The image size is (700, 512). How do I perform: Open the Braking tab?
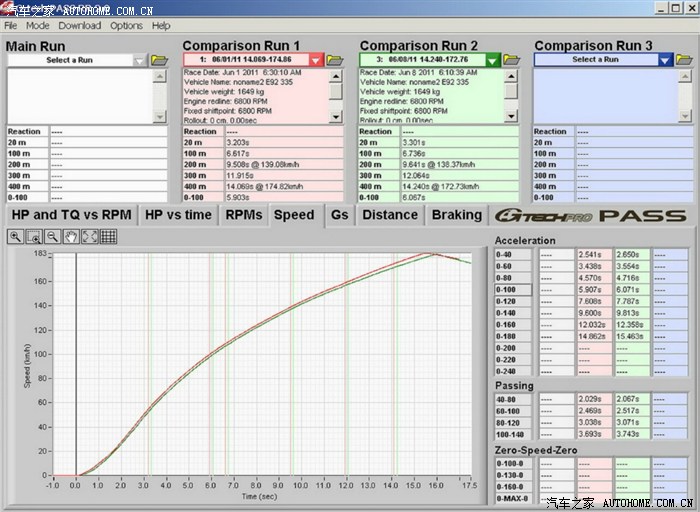click(456, 215)
